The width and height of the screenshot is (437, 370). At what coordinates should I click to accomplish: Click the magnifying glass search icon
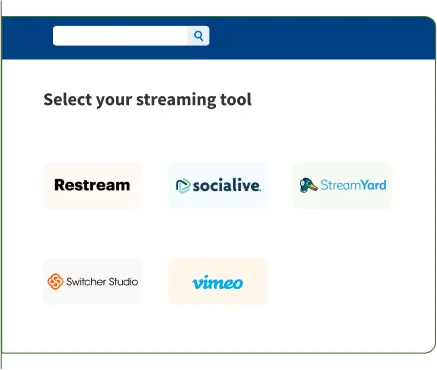(198, 36)
